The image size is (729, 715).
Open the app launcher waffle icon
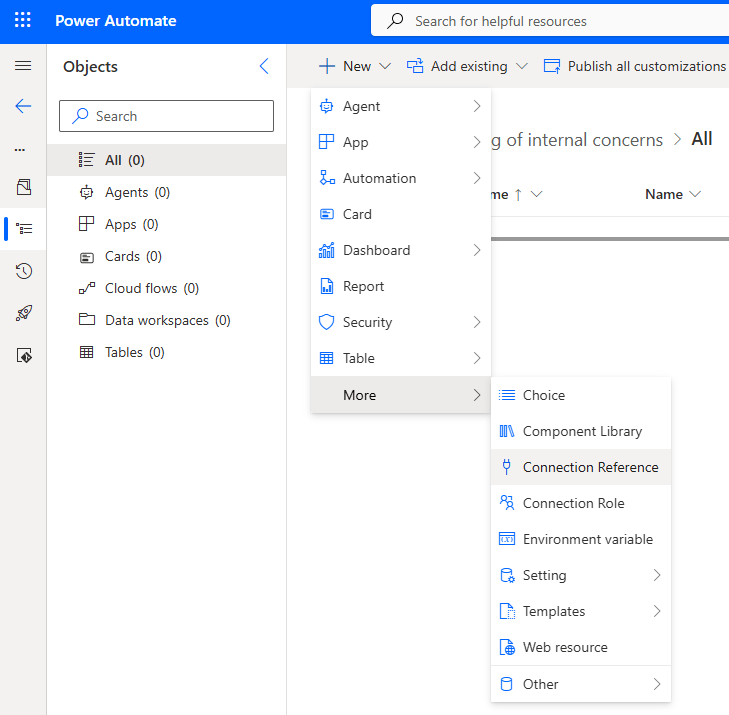(22, 21)
